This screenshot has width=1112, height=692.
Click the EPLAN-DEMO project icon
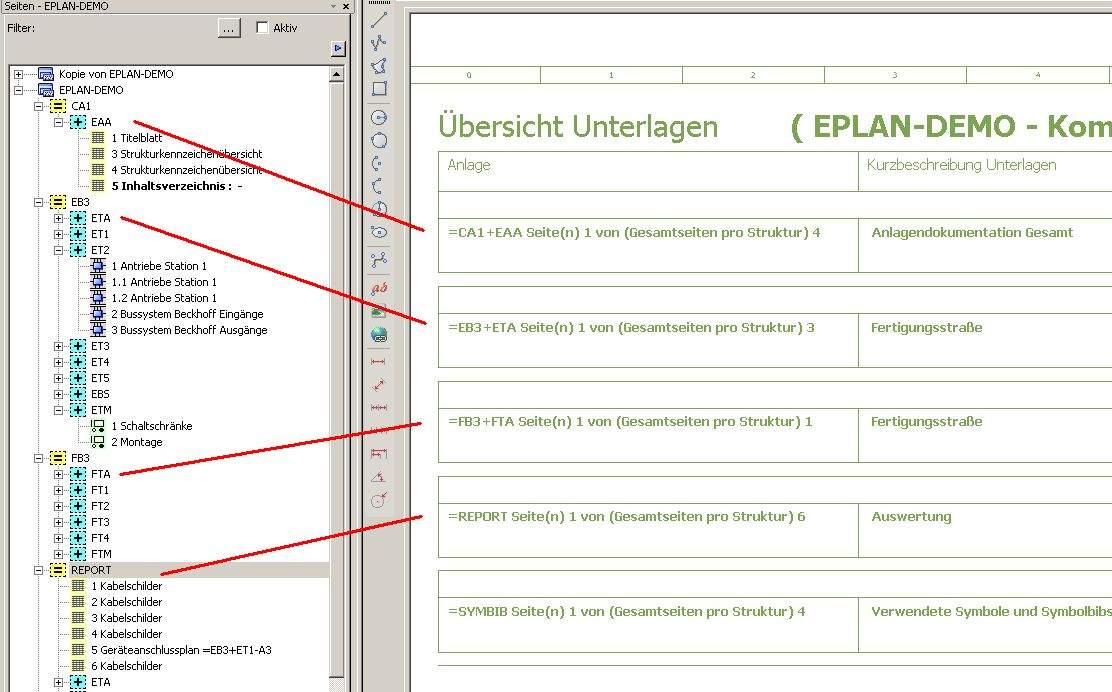click(x=45, y=90)
